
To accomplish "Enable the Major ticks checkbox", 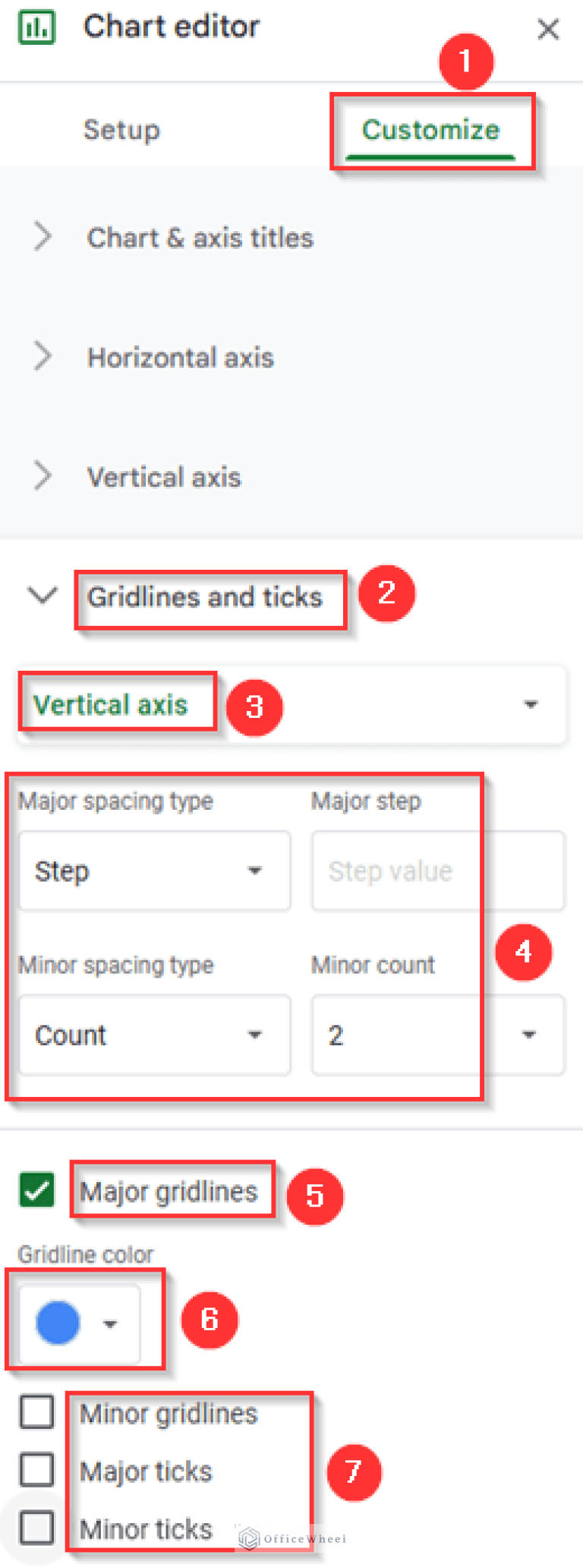I will 36,1470.
